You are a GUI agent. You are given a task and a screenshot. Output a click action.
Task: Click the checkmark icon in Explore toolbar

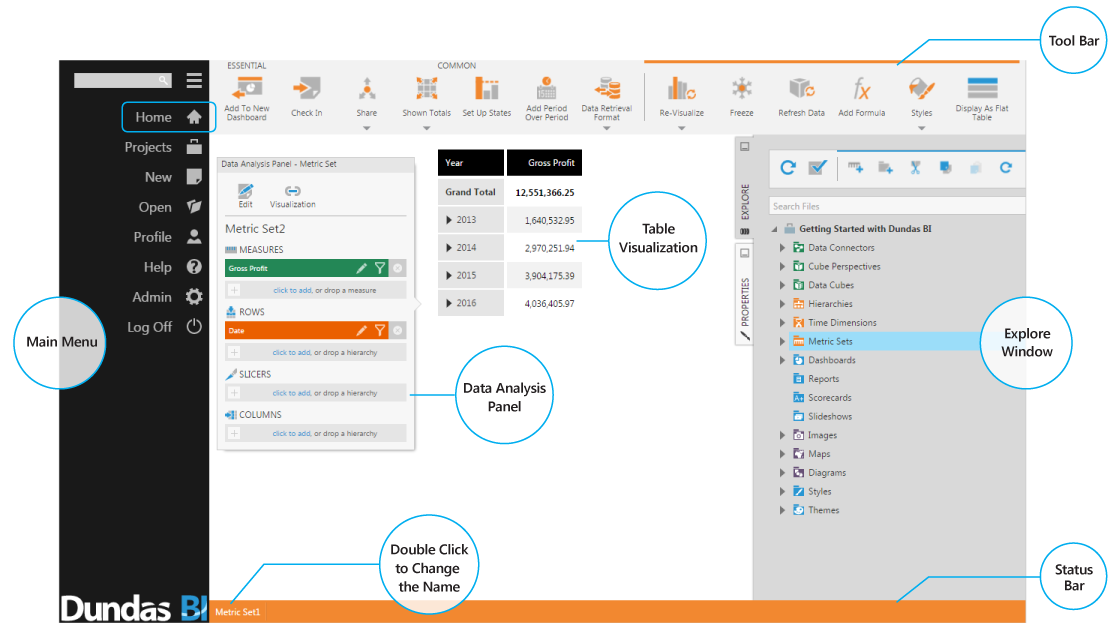point(818,168)
